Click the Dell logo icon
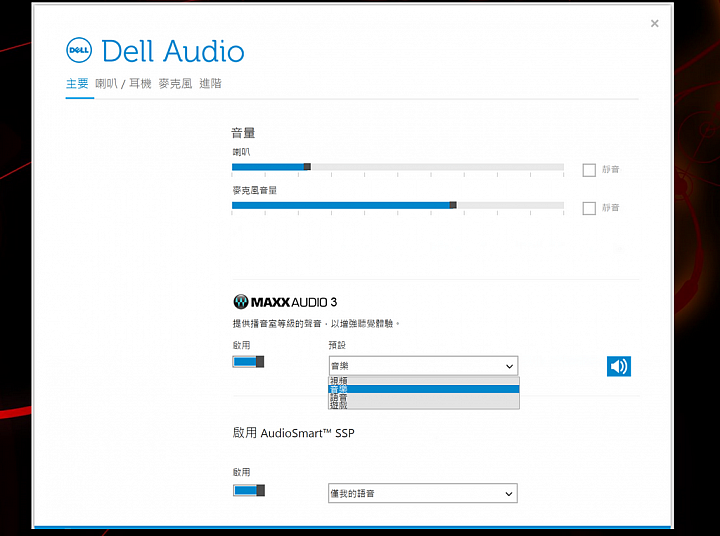This screenshot has height=536, width=720. [x=79, y=50]
